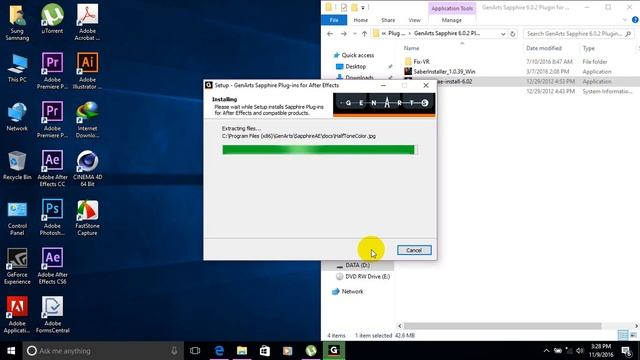
Task: Select Internet Download Manager desktop icon
Action: coord(87,120)
